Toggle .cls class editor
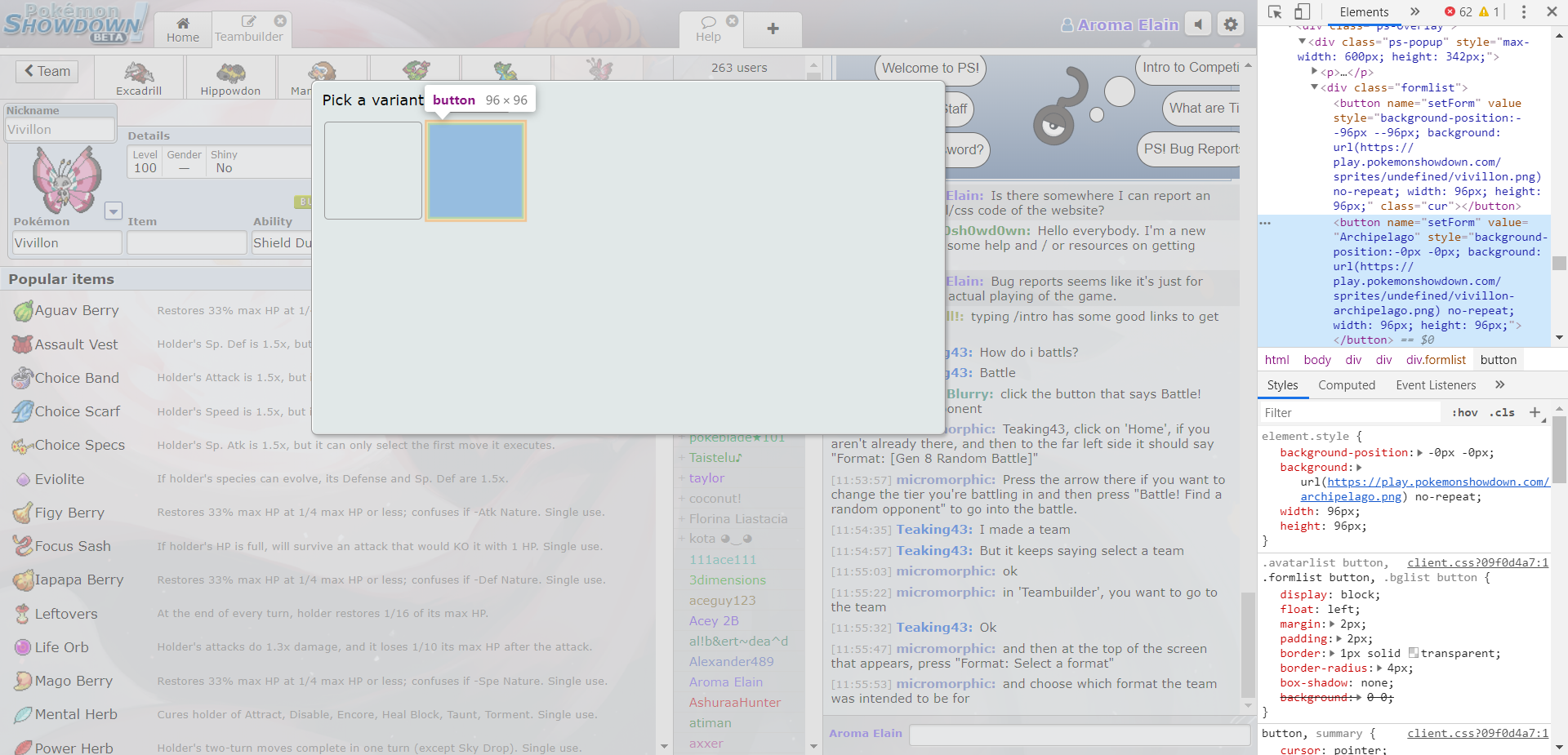 (1502, 413)
